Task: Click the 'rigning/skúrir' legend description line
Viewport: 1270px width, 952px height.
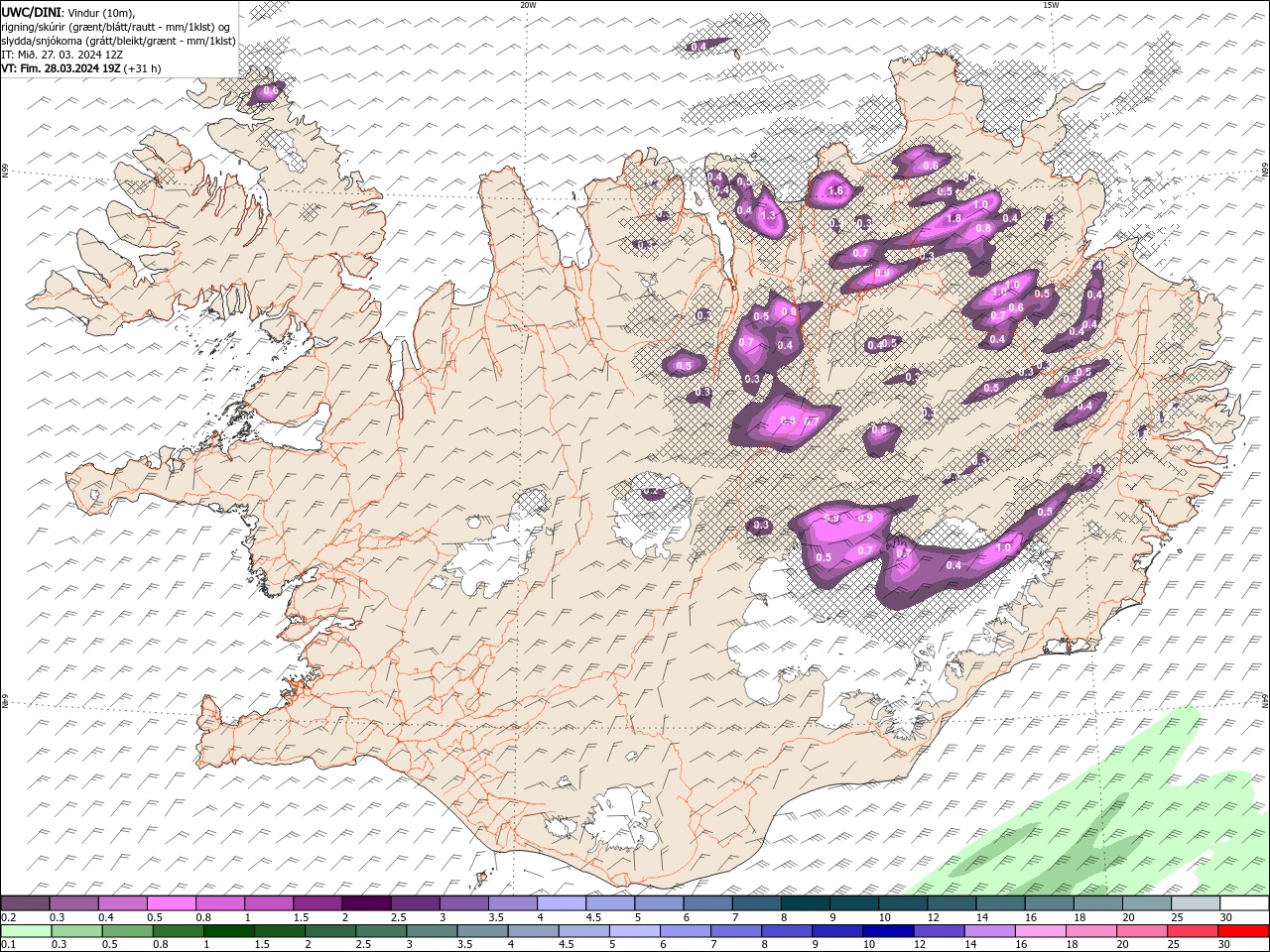Action: click(116, 27)
